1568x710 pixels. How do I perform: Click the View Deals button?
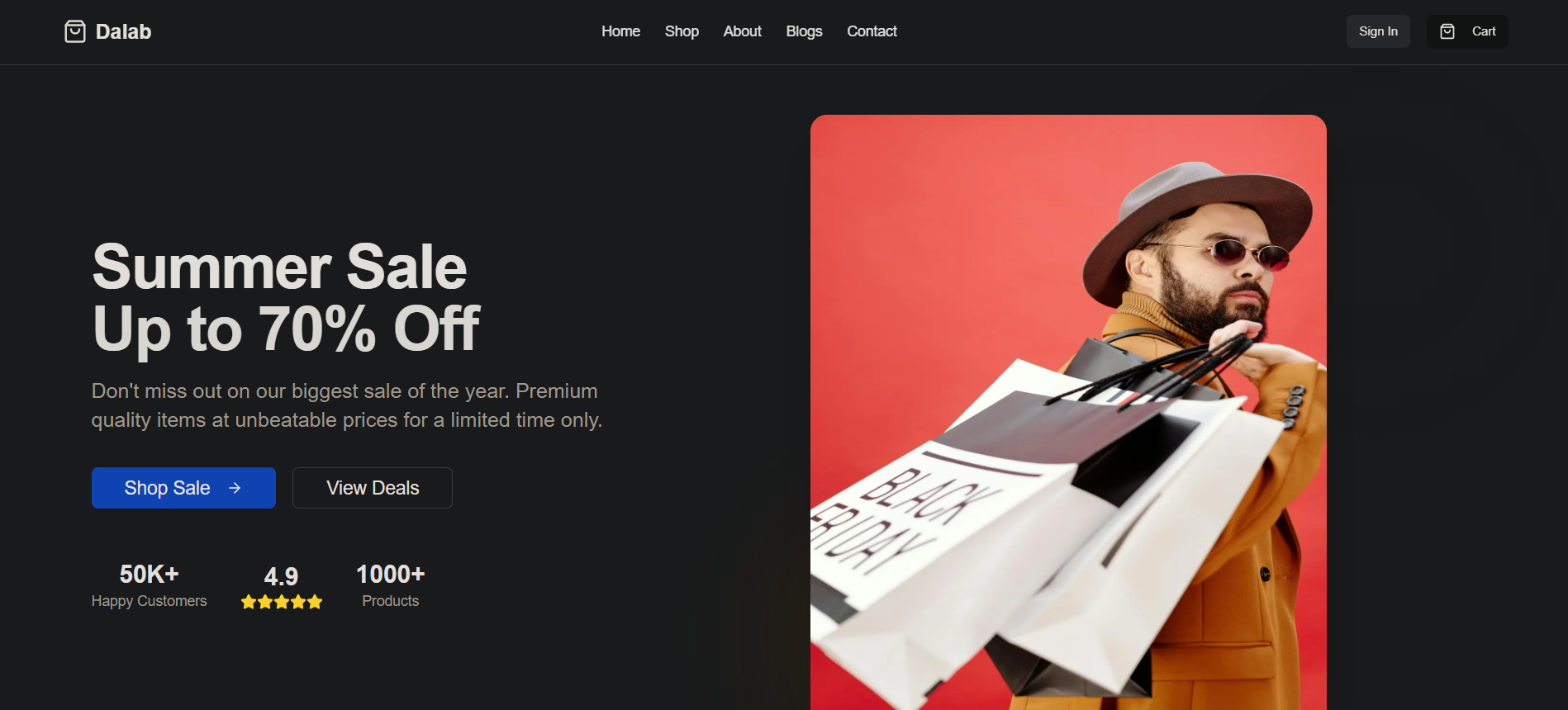coord(373,488)
